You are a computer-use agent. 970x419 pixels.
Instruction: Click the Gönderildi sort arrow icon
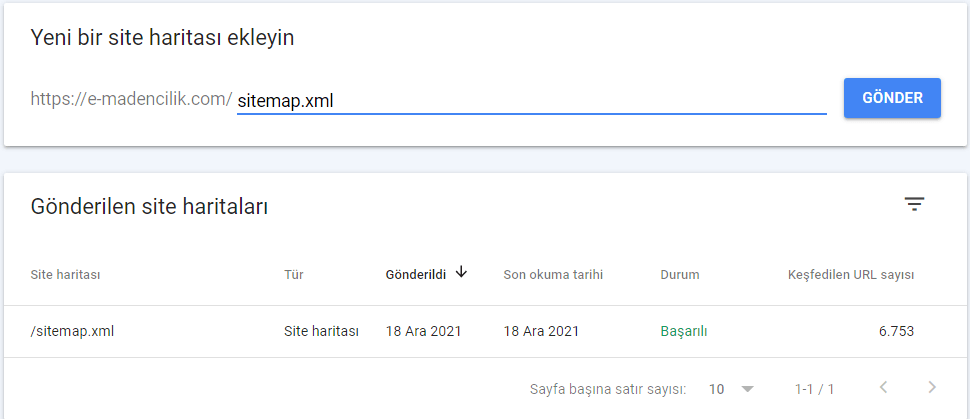(460, 272)
